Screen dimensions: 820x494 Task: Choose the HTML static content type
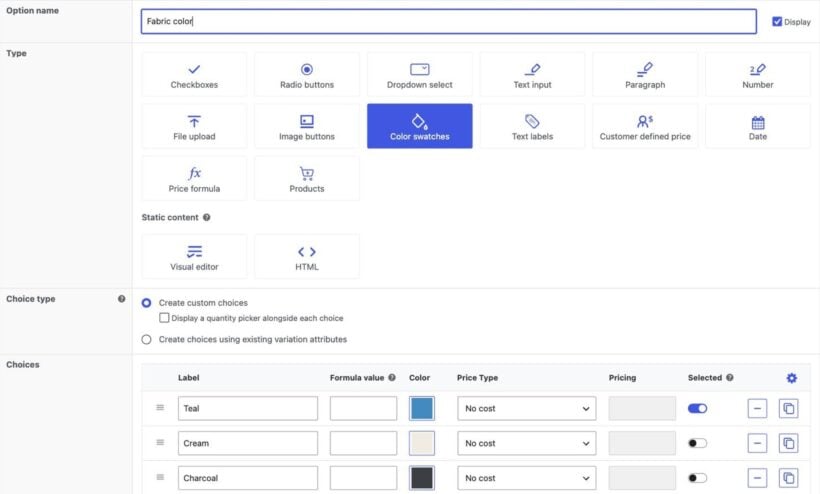point(307,256)
